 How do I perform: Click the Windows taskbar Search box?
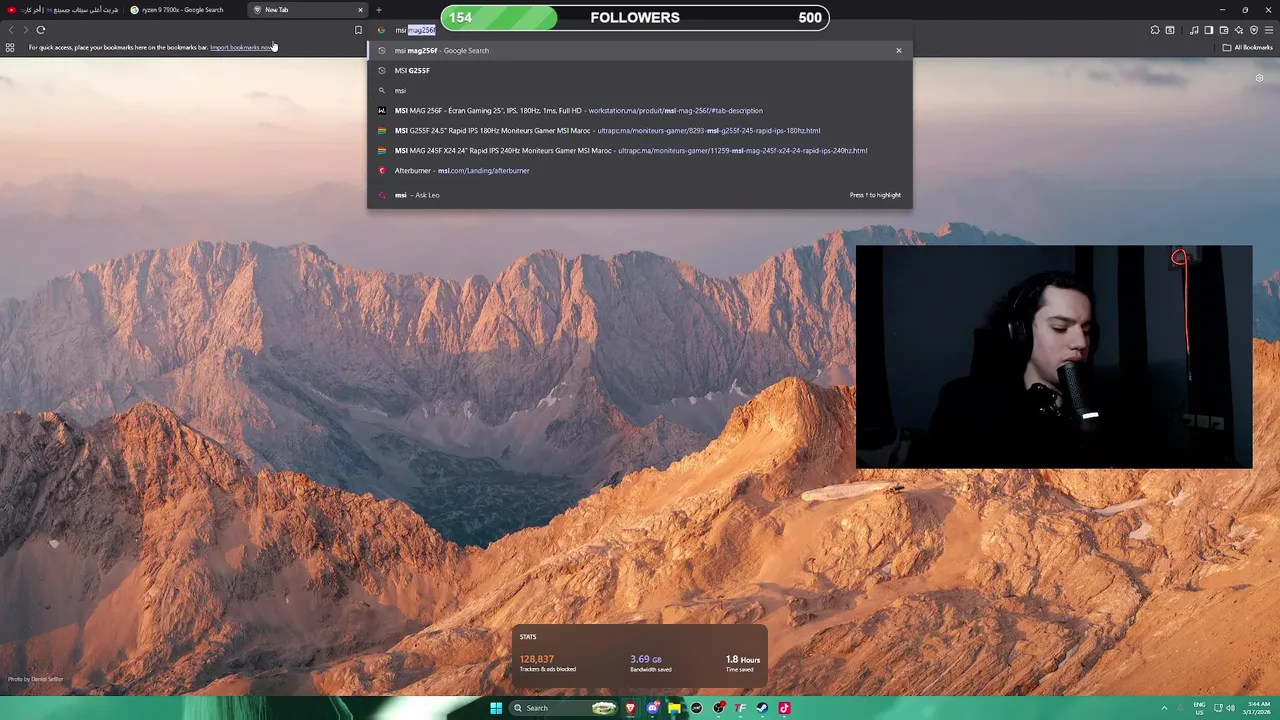(564, 708)
